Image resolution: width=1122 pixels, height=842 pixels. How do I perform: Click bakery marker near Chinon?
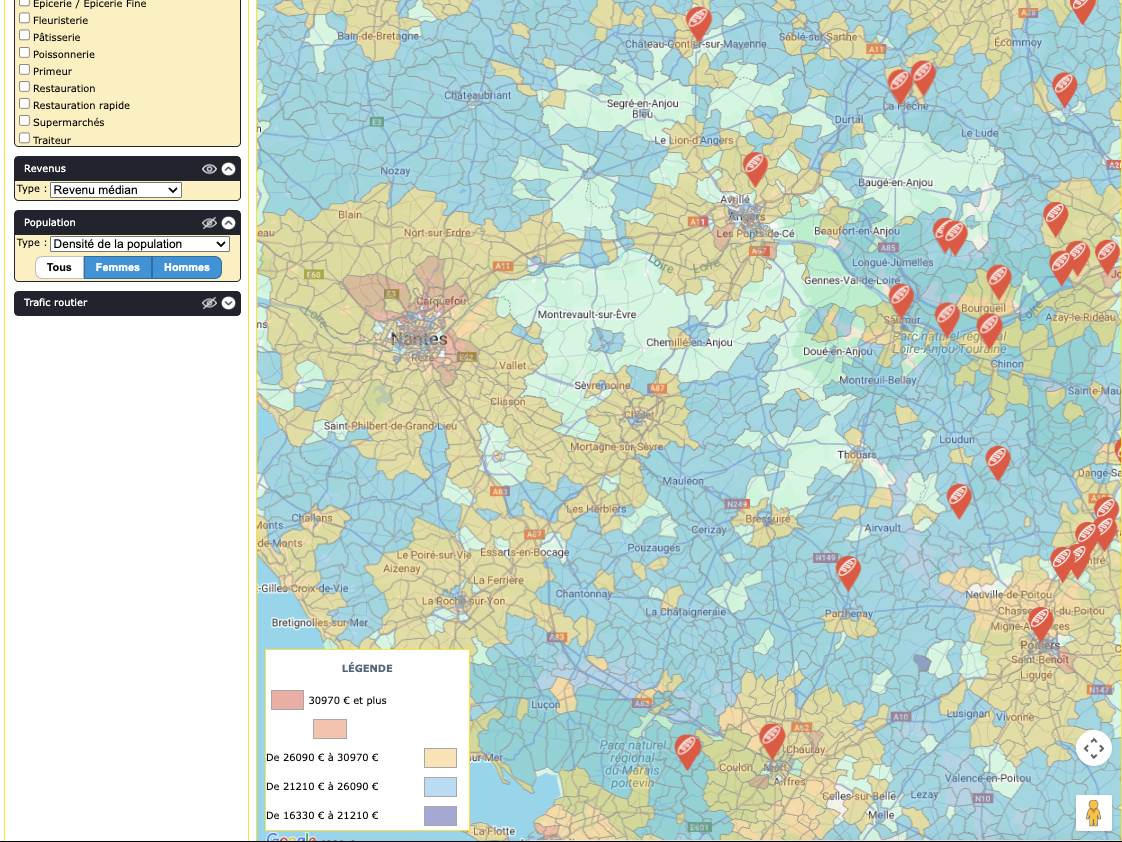pyautogui.click(x=990, y=329)
